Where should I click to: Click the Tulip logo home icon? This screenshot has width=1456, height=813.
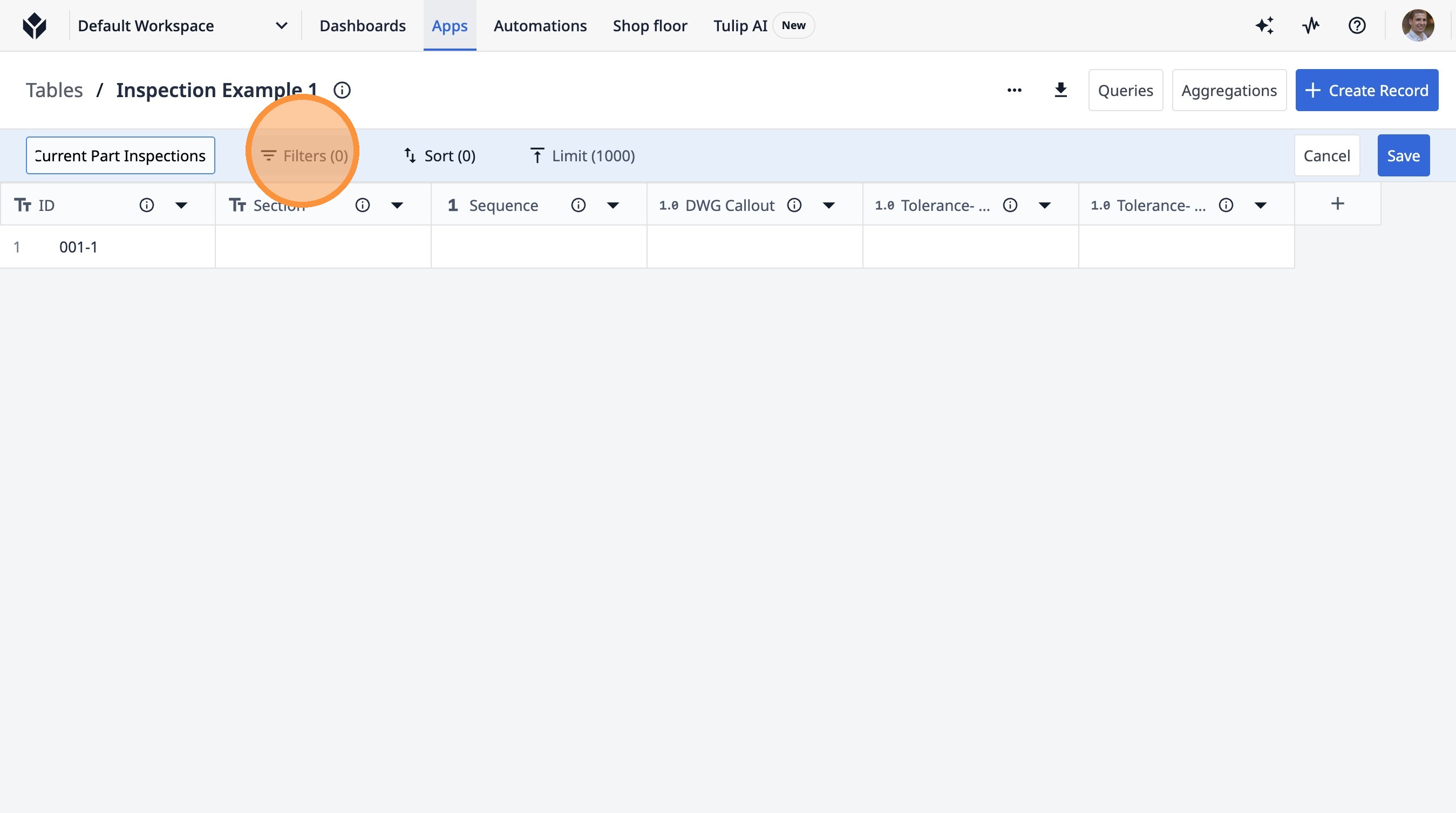[35, 25]
